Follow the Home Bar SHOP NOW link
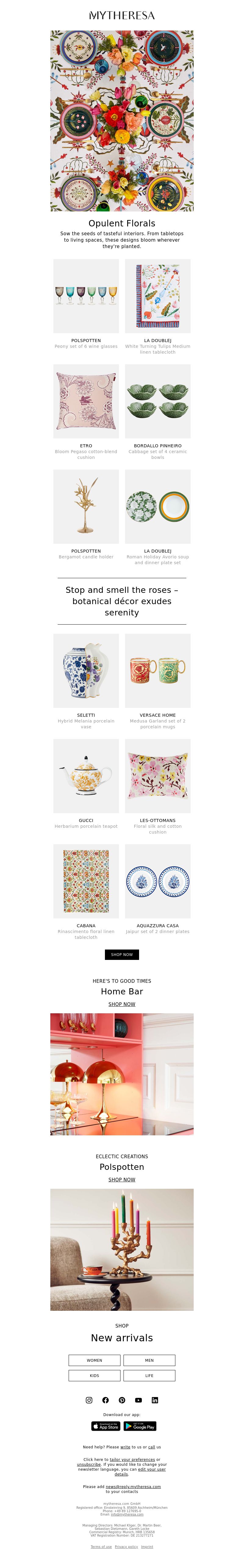The width and height of the screenshot is (244, 1568). 122,1004
